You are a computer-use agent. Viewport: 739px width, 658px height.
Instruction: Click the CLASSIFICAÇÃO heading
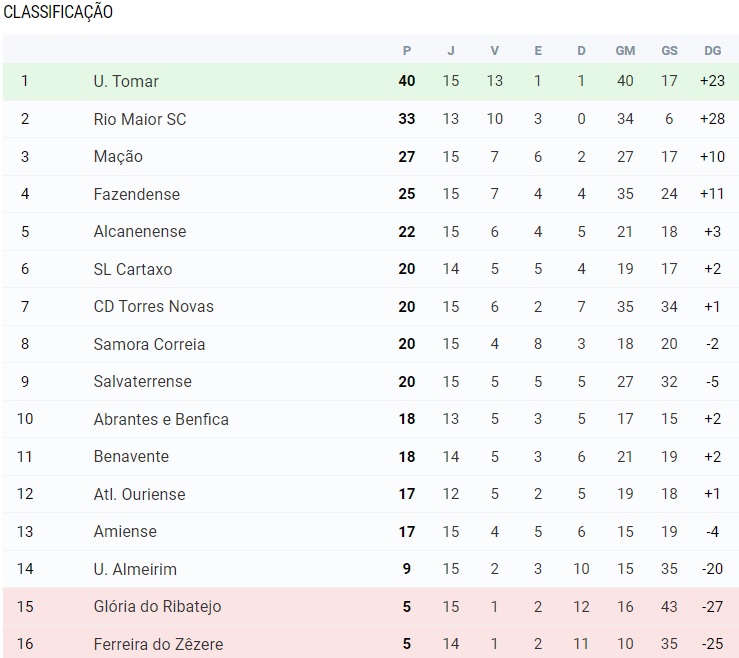pyautogui.click(x=58, y=13)
